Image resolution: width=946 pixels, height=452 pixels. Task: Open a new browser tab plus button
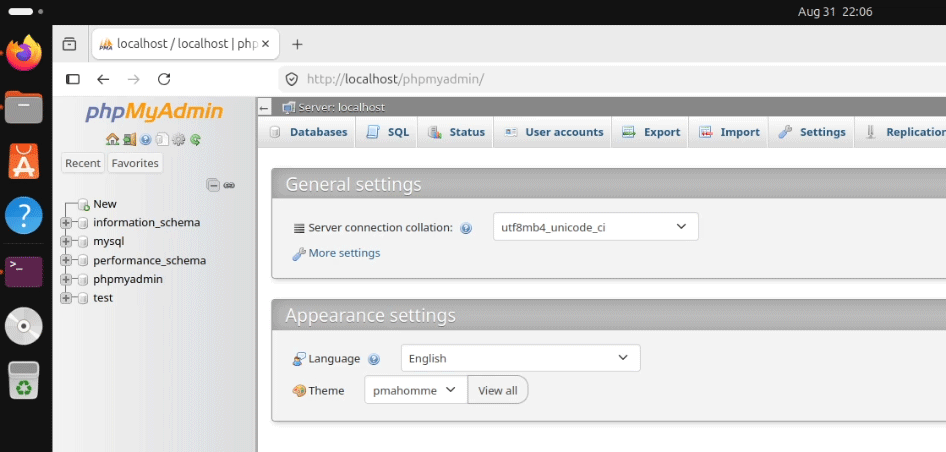click(297, 44)
